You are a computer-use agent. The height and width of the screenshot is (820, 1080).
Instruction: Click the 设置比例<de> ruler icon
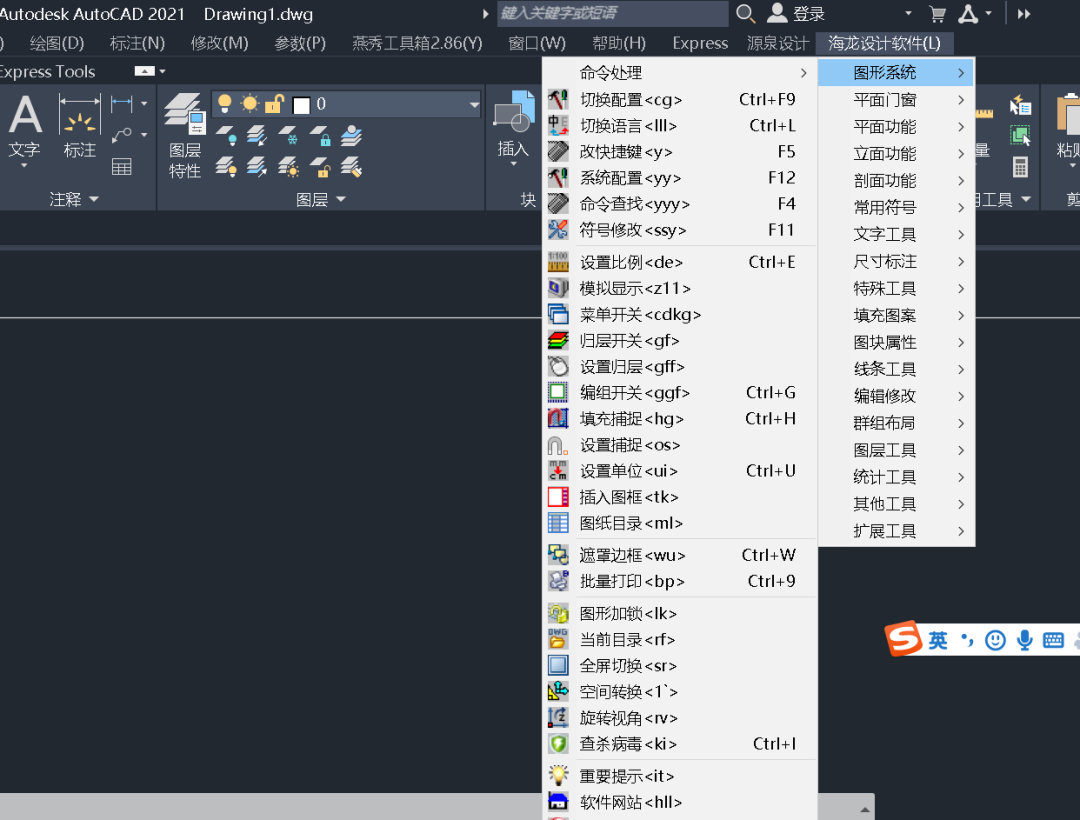558,262
